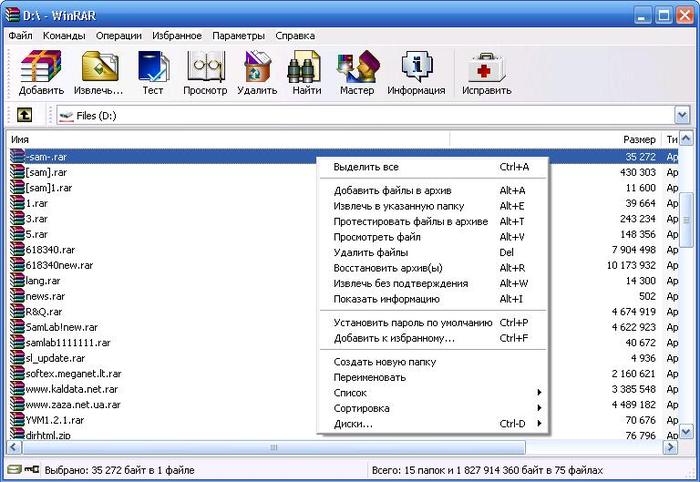Select file www.kaldata.net.rar

pos(72,389)
